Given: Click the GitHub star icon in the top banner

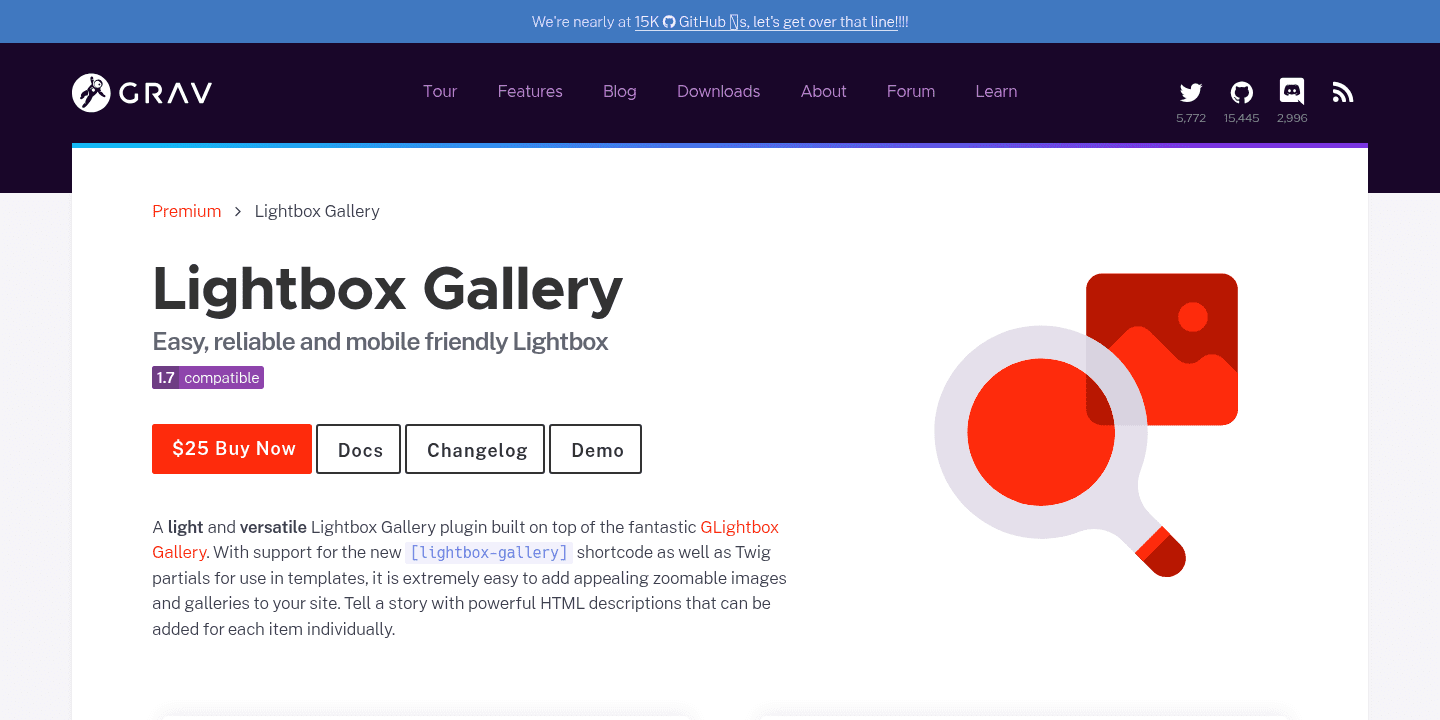Looking at the screenshot, I should pos(668,21).
